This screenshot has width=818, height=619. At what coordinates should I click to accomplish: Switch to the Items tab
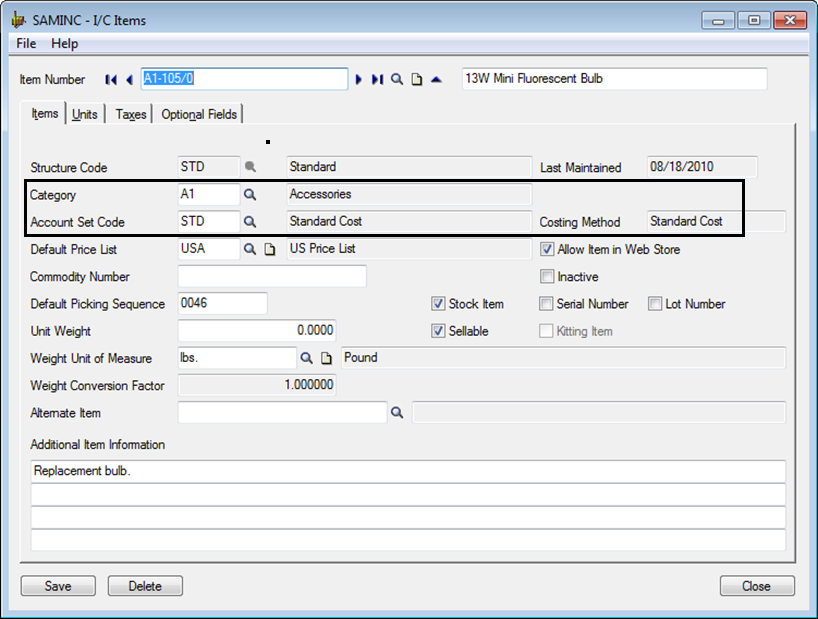coord(44,114)
